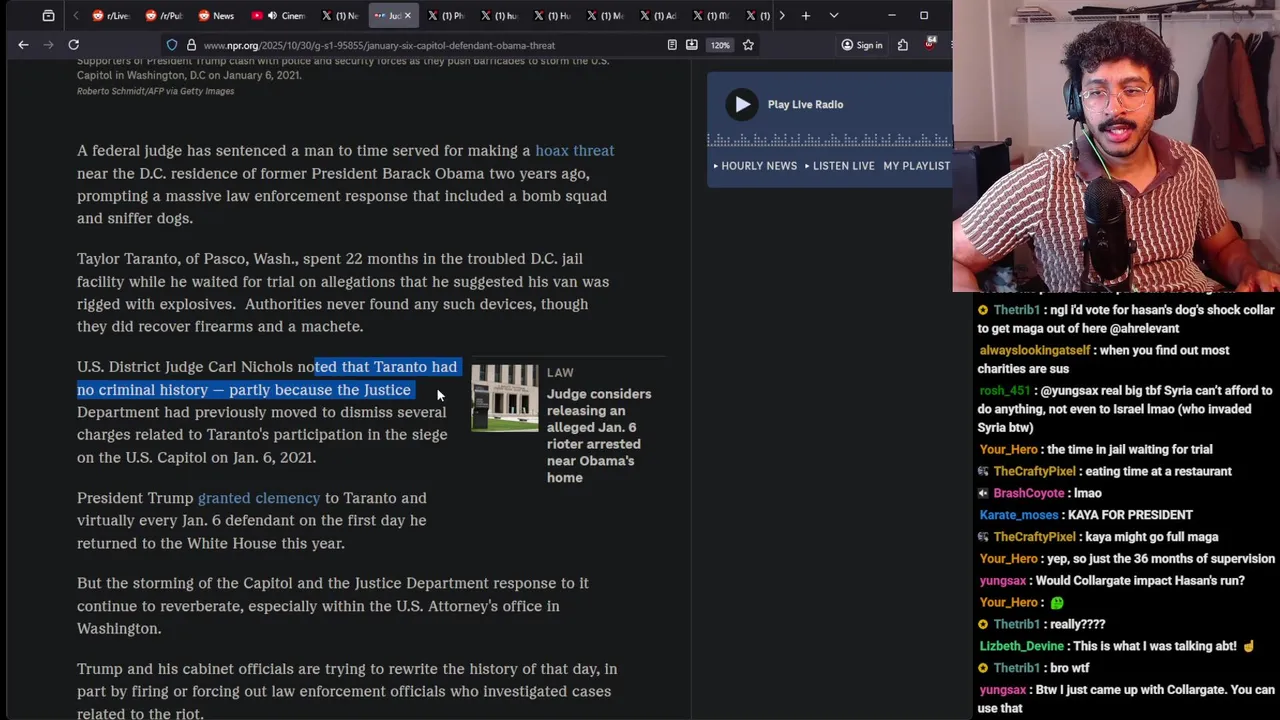Expand the LISTEN LIVE section
1280x720 pixels.
(x=840, y=165)
